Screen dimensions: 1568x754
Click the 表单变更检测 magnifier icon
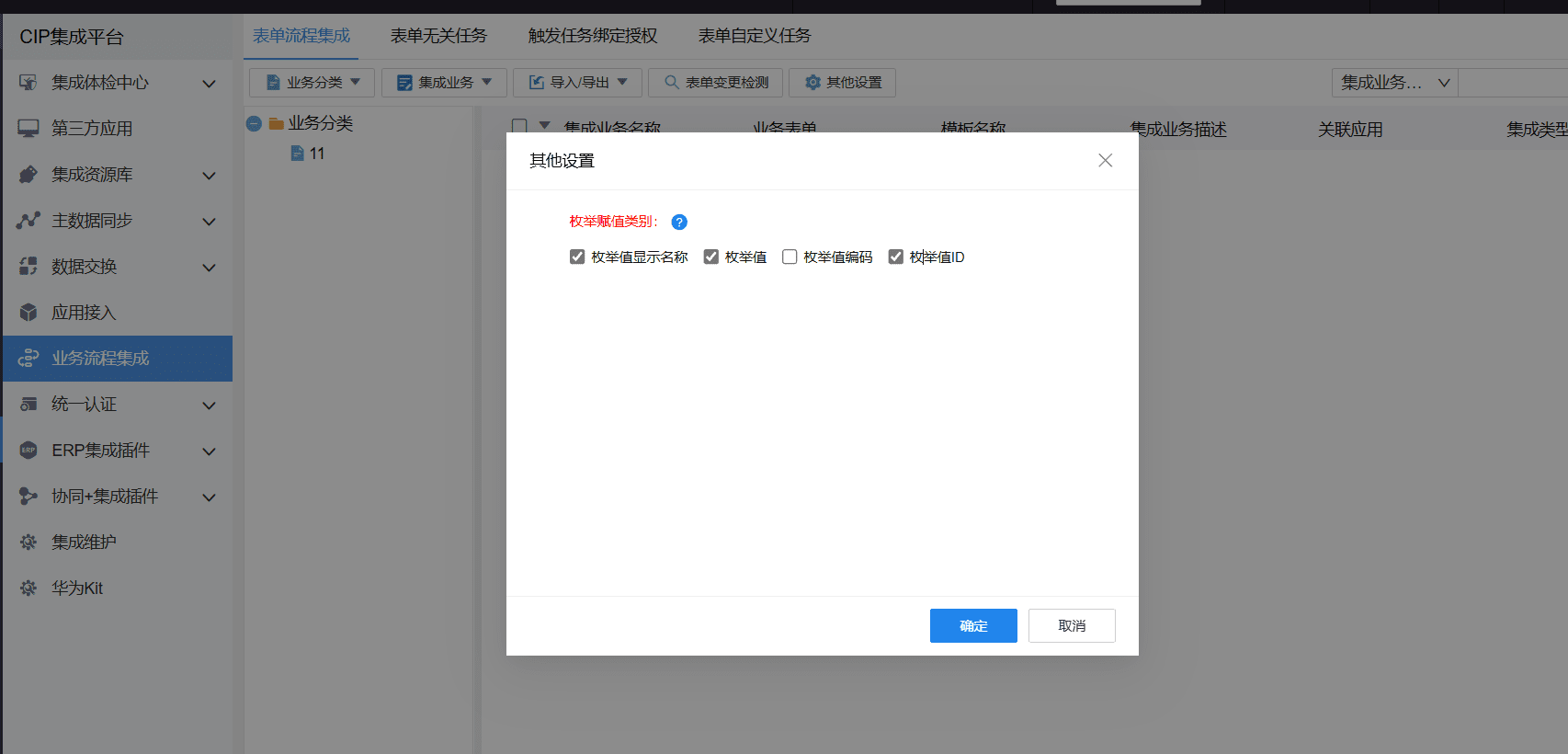coord(672,83)
